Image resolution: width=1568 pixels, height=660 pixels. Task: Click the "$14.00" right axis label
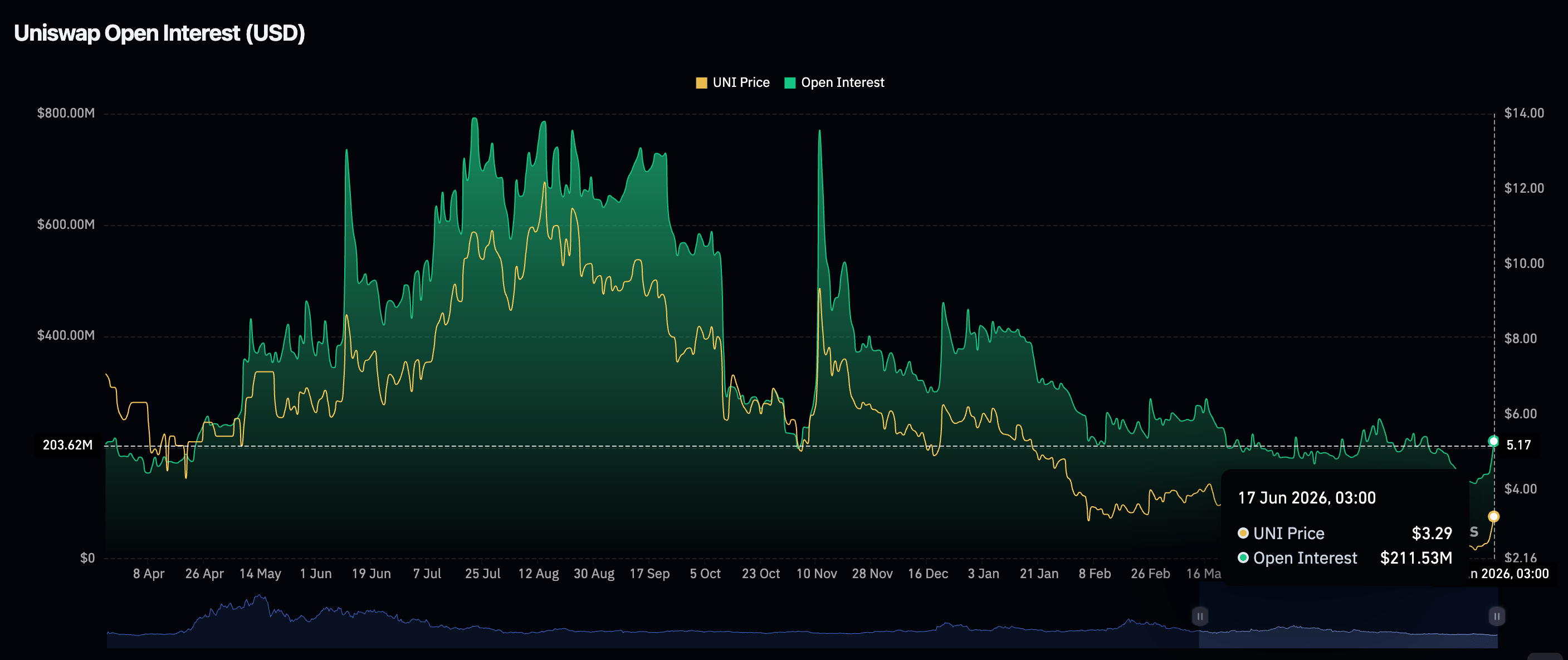tap(1524, 113)
